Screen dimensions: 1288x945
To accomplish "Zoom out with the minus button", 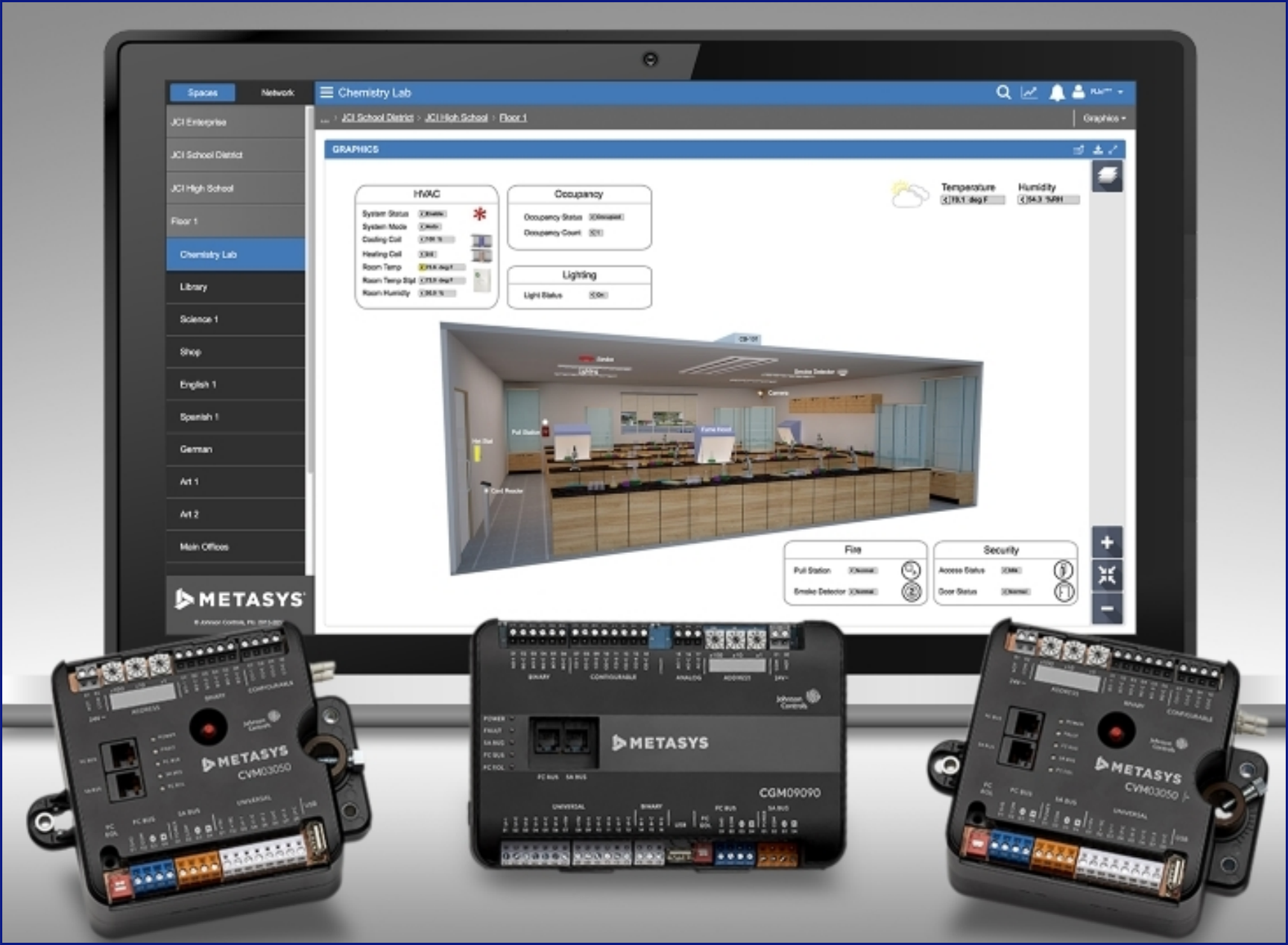I will (x=1107, y=608).
